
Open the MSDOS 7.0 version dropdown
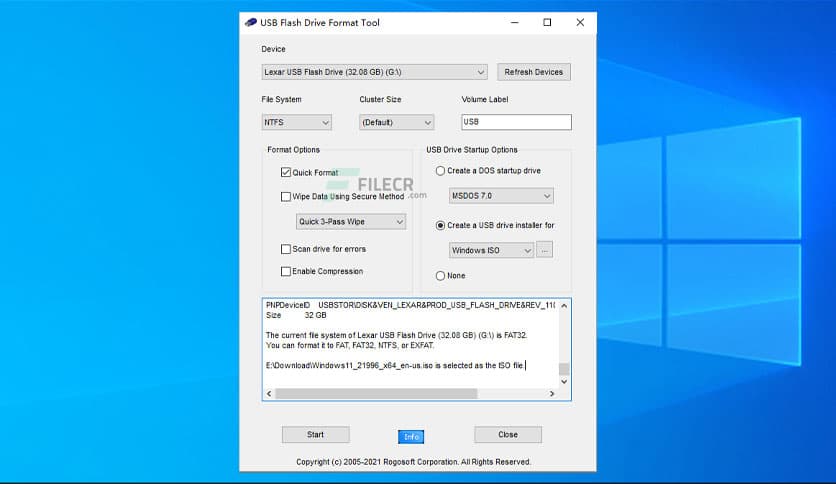[x=501, y=196]
